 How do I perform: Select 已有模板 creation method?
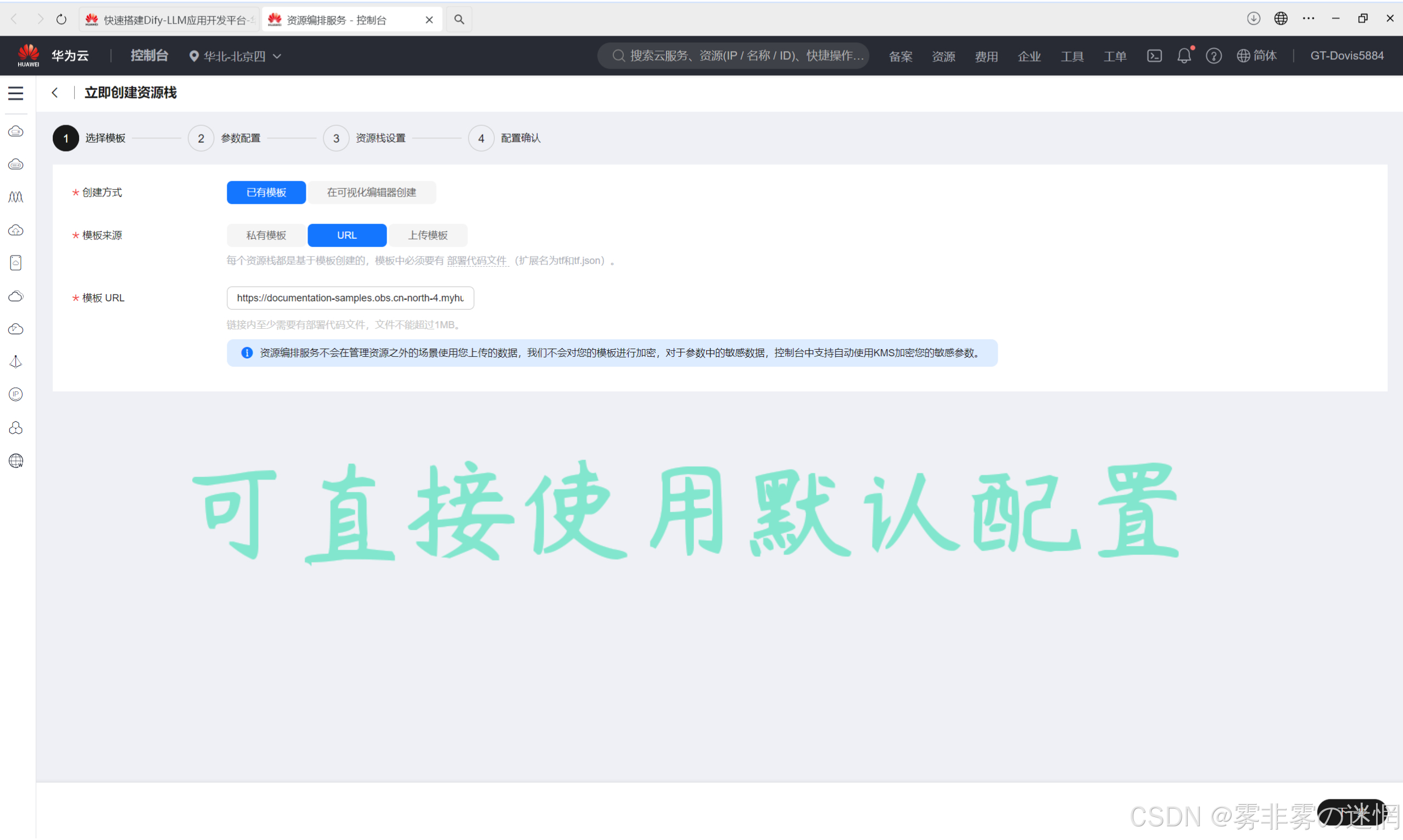[266, 193]
